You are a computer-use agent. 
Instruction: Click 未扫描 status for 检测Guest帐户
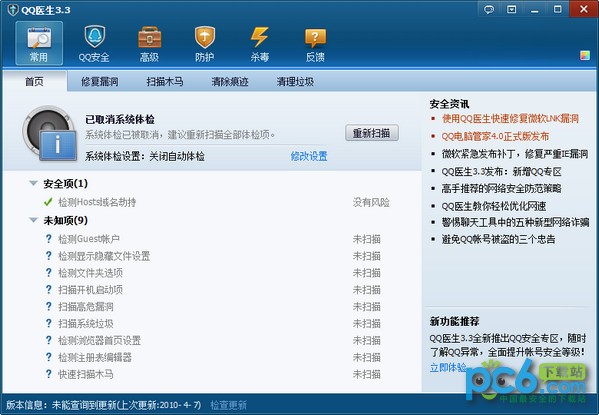(x=366, y=239)
